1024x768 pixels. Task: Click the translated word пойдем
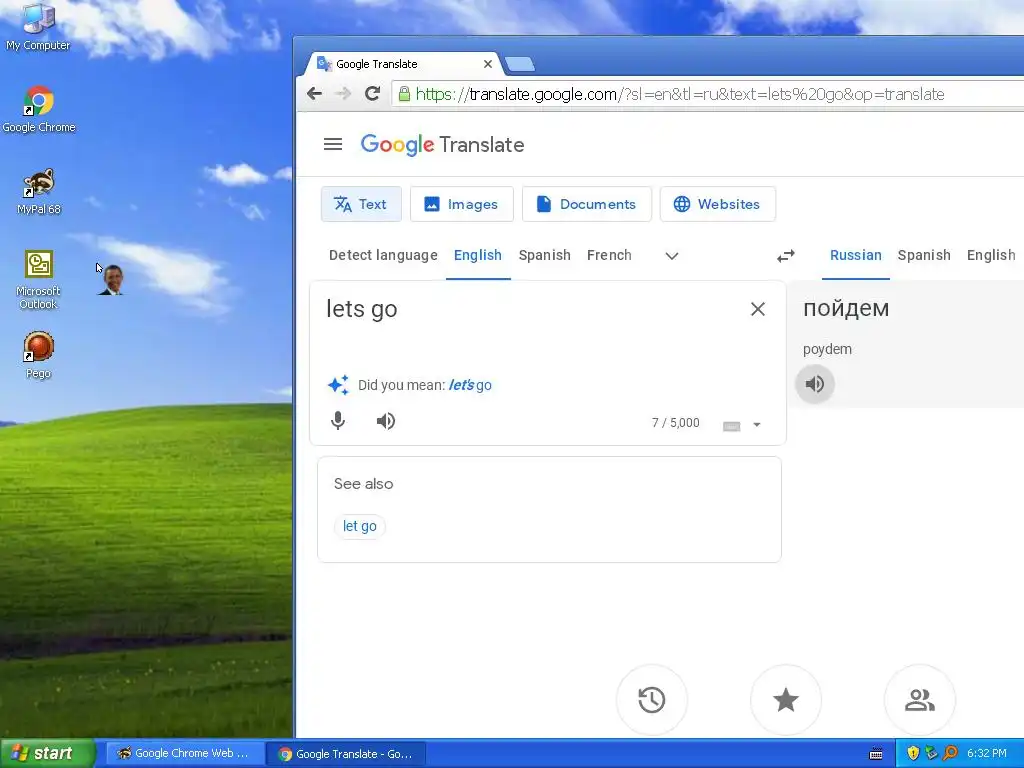point(846,308)
